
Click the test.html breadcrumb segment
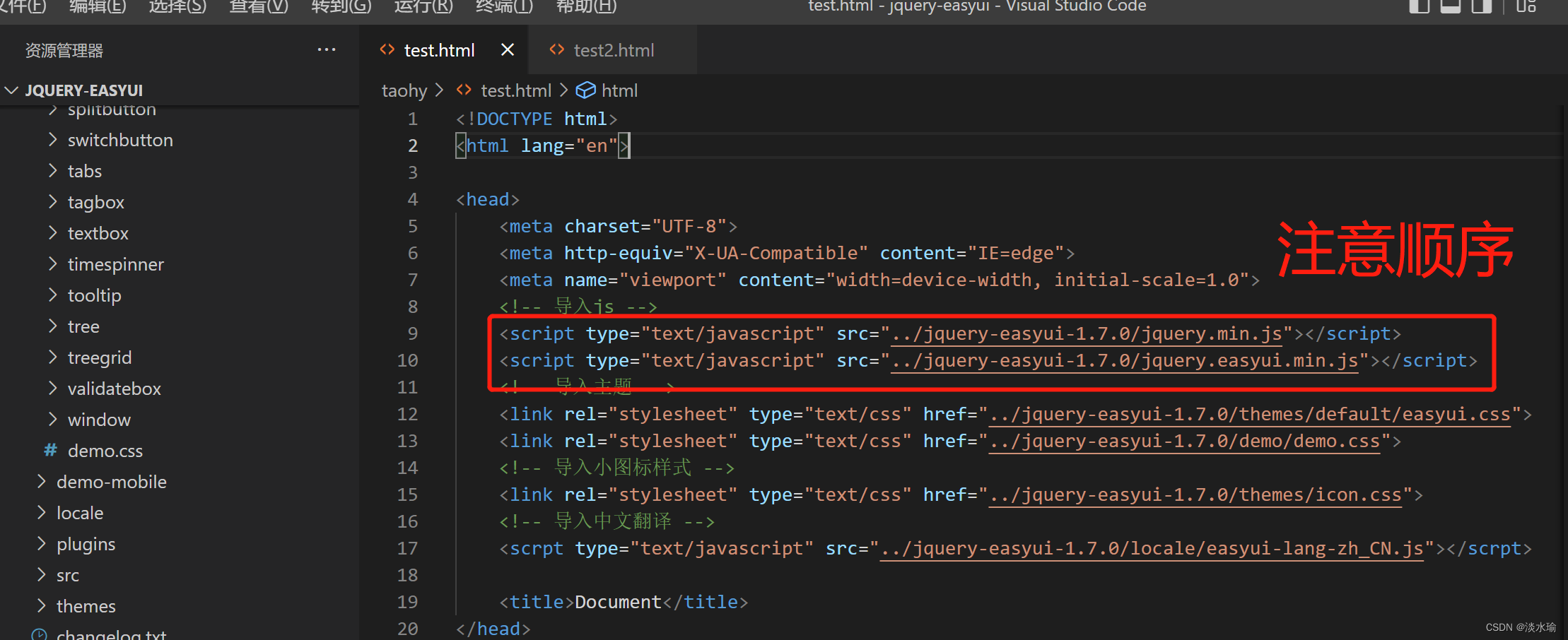pyautogui.click(x=516, y=90)
